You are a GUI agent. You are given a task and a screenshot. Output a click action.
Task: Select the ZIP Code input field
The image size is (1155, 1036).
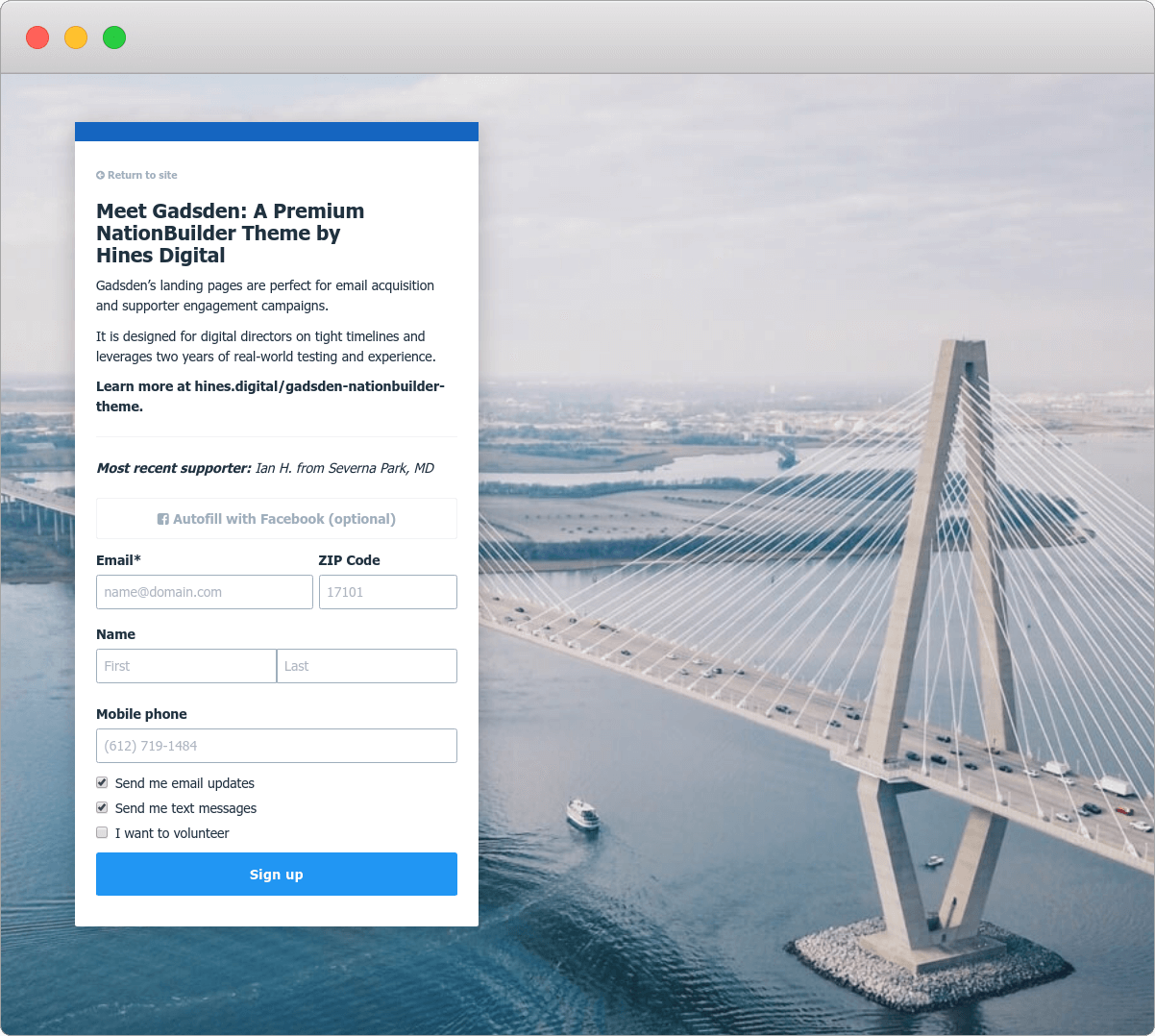pos(387,592)
